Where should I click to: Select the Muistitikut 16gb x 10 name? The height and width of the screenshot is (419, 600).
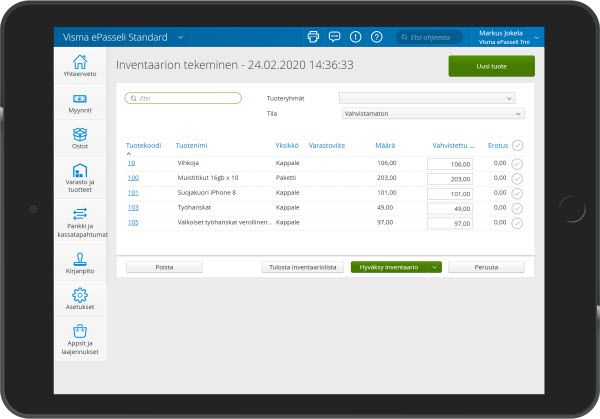click(x=208, y=178)
